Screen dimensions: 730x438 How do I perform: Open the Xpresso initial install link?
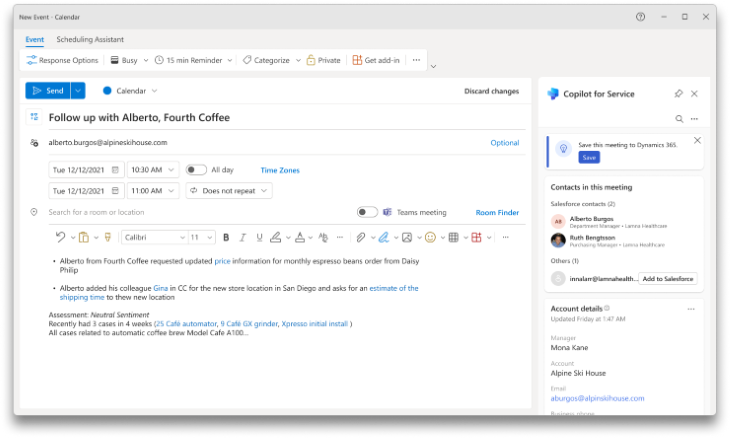point(315,324)
